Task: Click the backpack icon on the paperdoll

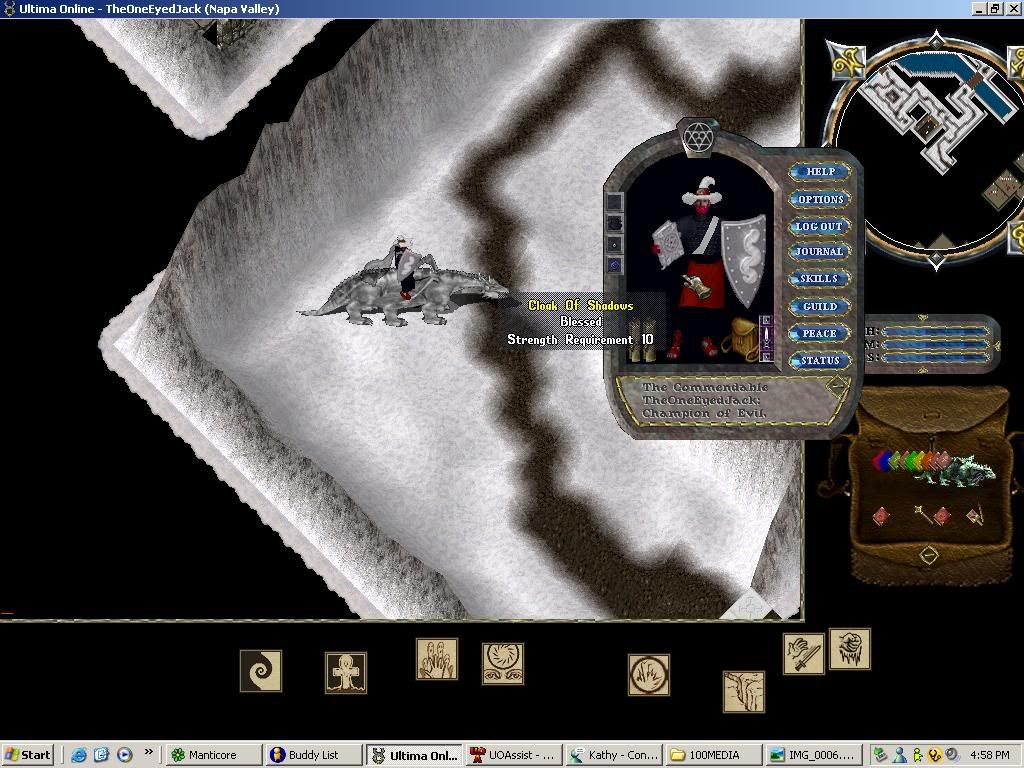Action: 741,339
